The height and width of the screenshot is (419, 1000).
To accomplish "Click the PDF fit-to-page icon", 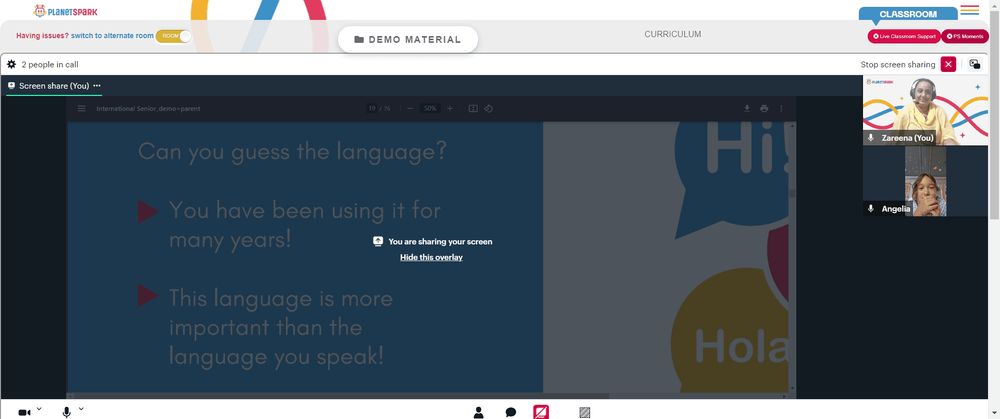I will click(x=473, y=108).
